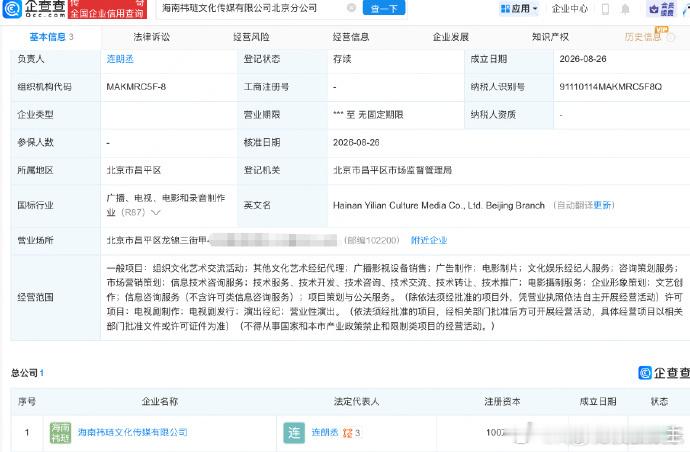Click the 查一下 search button

point(384,8)
